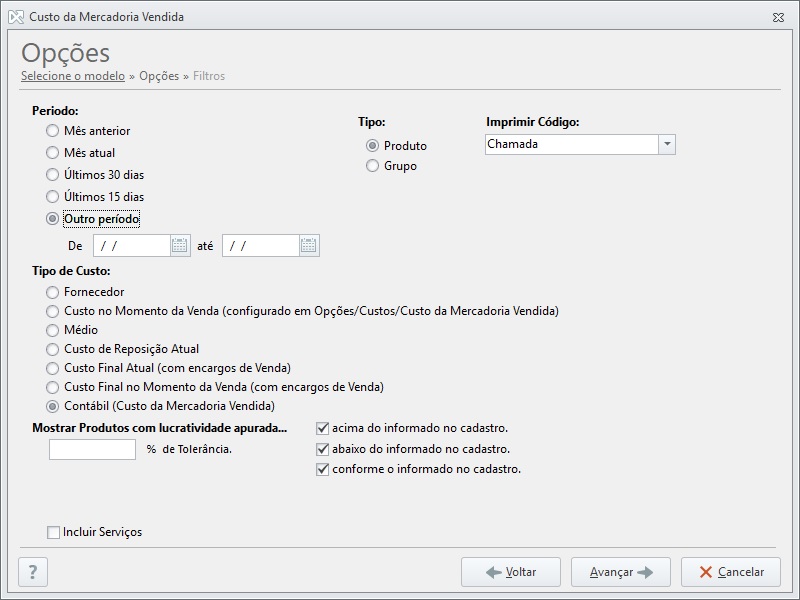This screenshot has height=600, width=800.
Task: Open the calendar picker for the até date
Action: [309, 245]
